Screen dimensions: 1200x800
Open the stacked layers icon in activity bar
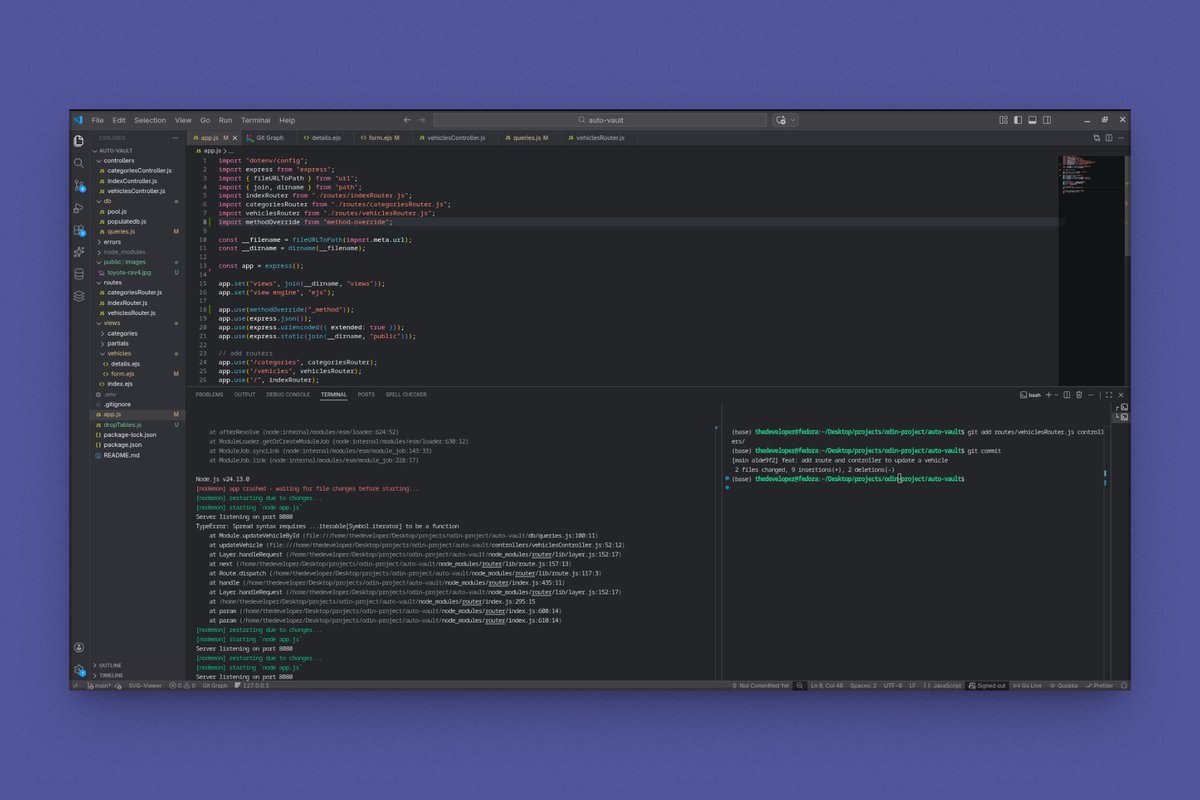tap(79, 296)
